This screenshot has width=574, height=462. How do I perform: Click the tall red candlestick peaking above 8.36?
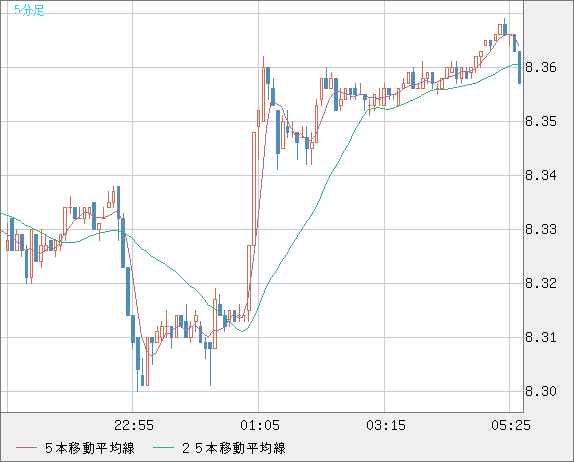pyautogui.click(x=263, y=89)
